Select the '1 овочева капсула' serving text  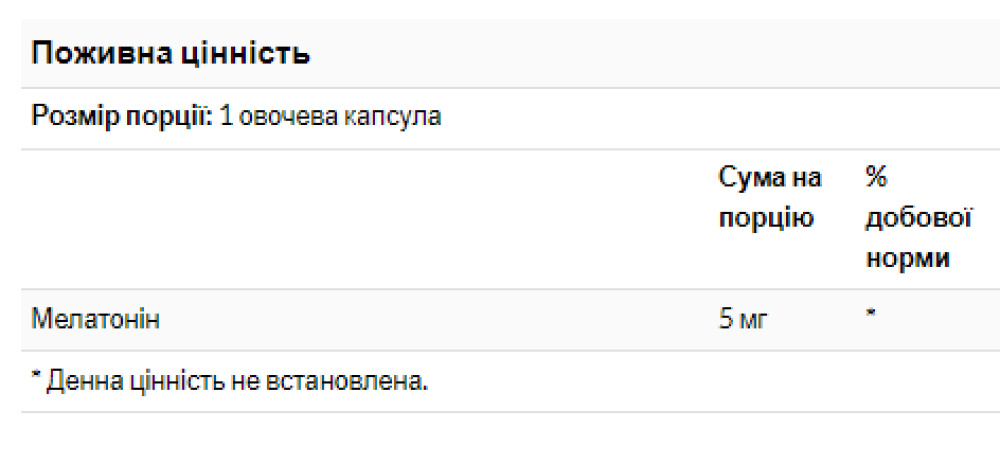click(x=330, y=116)
